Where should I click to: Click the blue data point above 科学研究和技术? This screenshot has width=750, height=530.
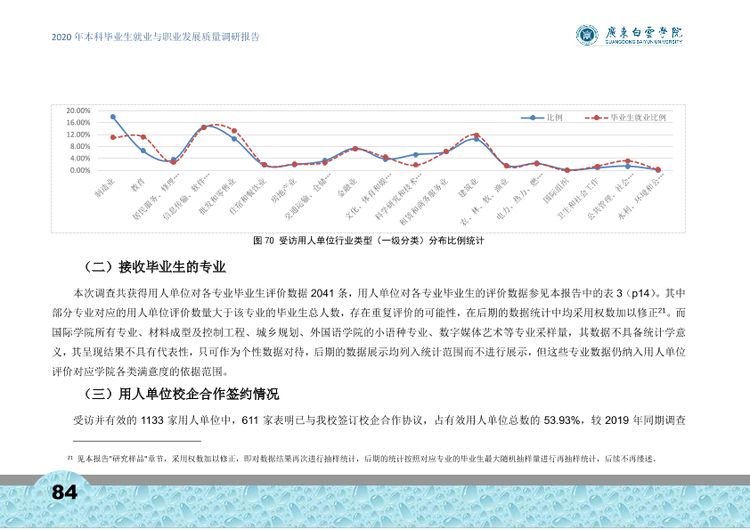[x=416, y=155]
